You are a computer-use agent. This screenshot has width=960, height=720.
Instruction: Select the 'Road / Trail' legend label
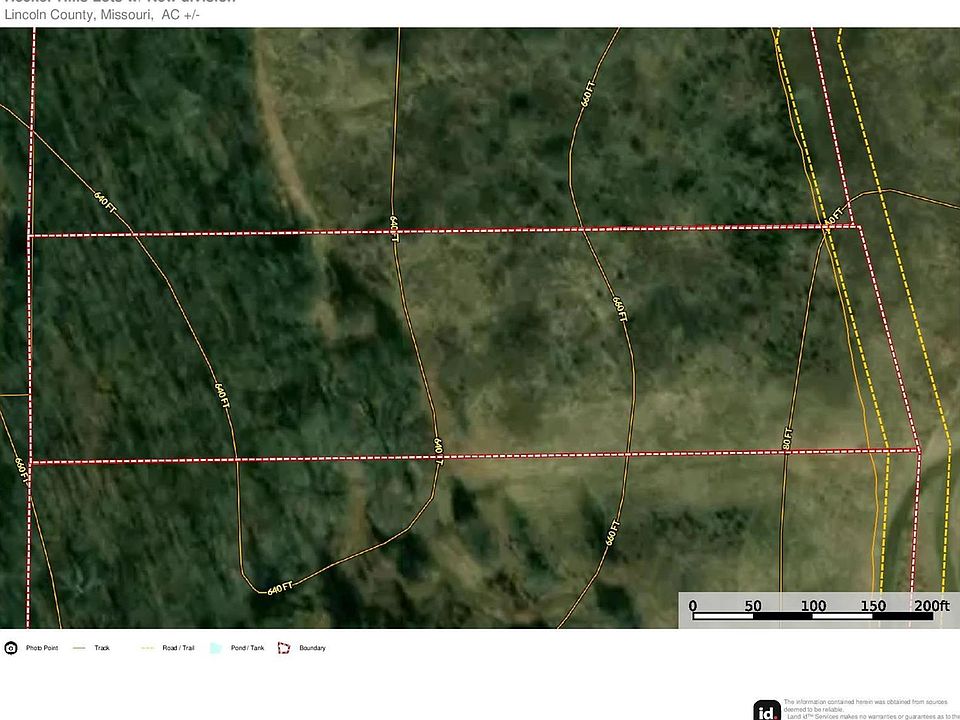tap(178, 648)
